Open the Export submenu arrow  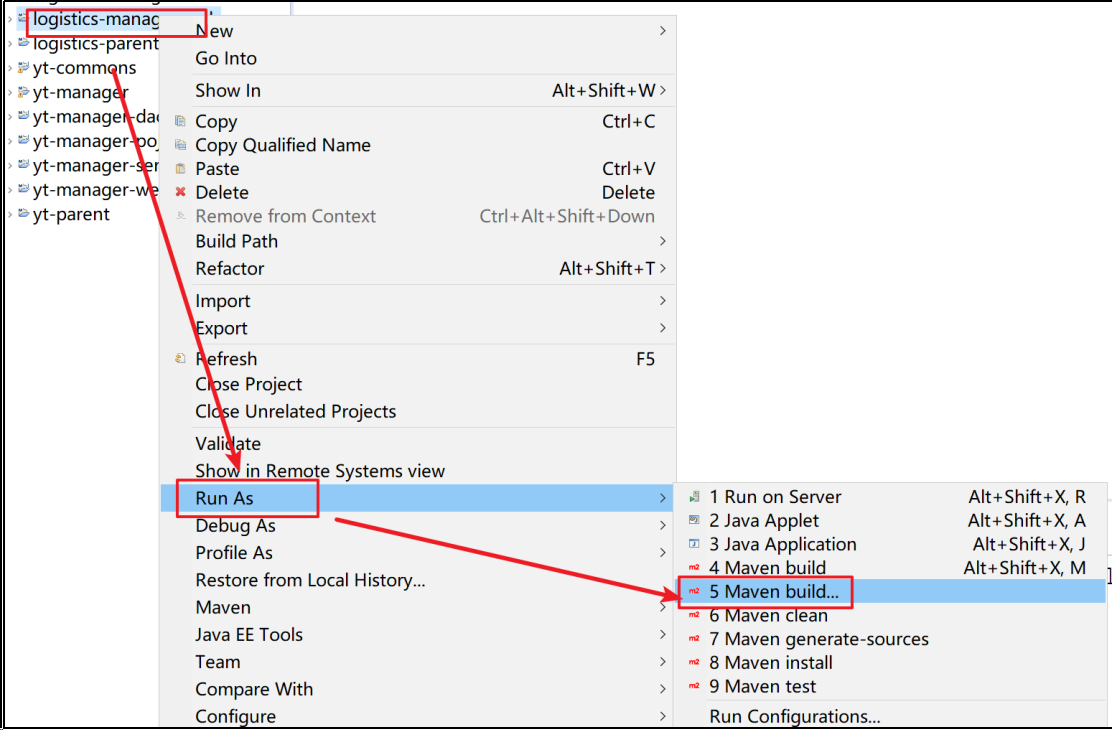pyautogui.click(x=662, y=328)
